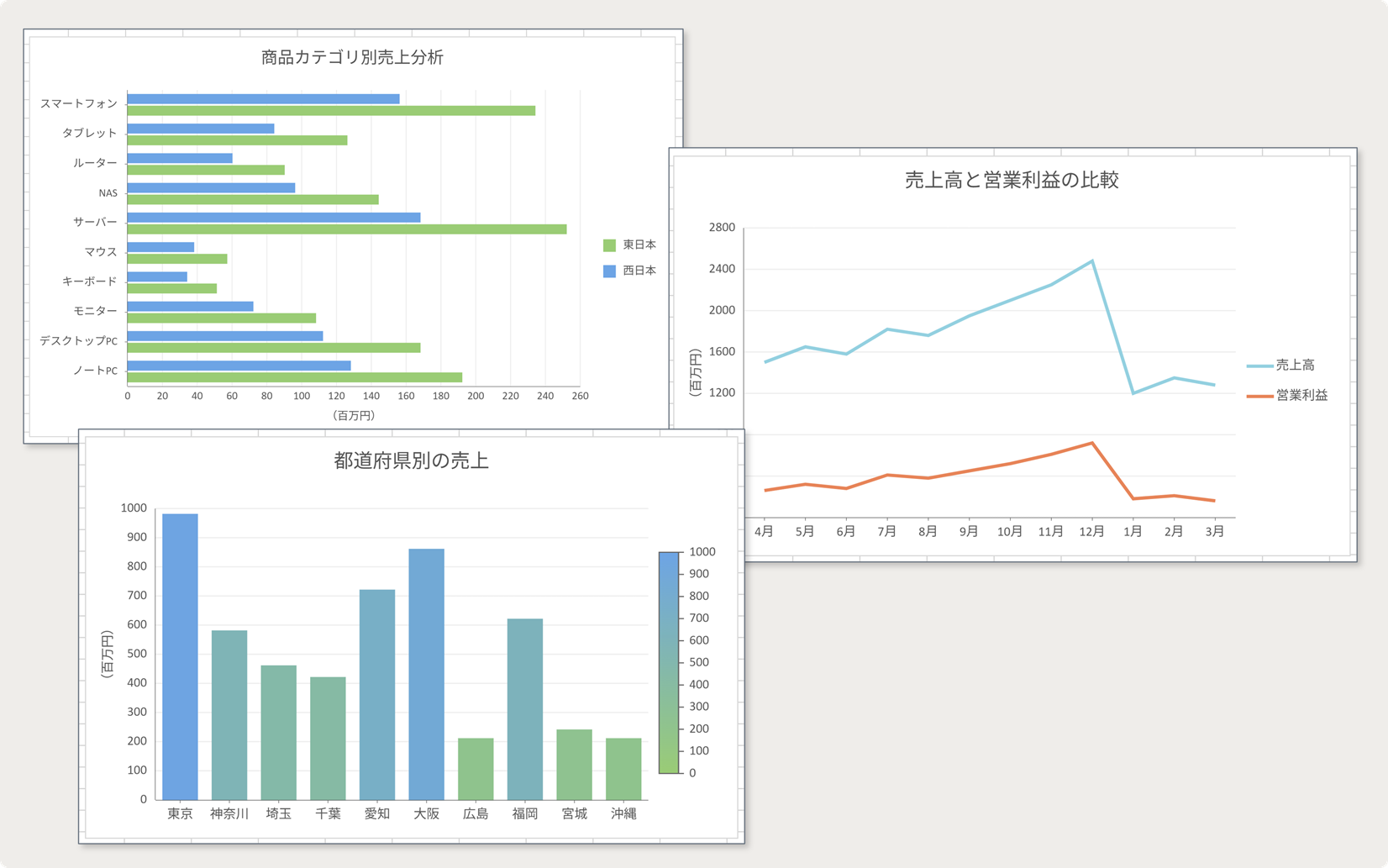The height and width of the screenshot is (868, 1388).
Task: Select the 広島 bar in prefecture chart
Action: (476, 769)
